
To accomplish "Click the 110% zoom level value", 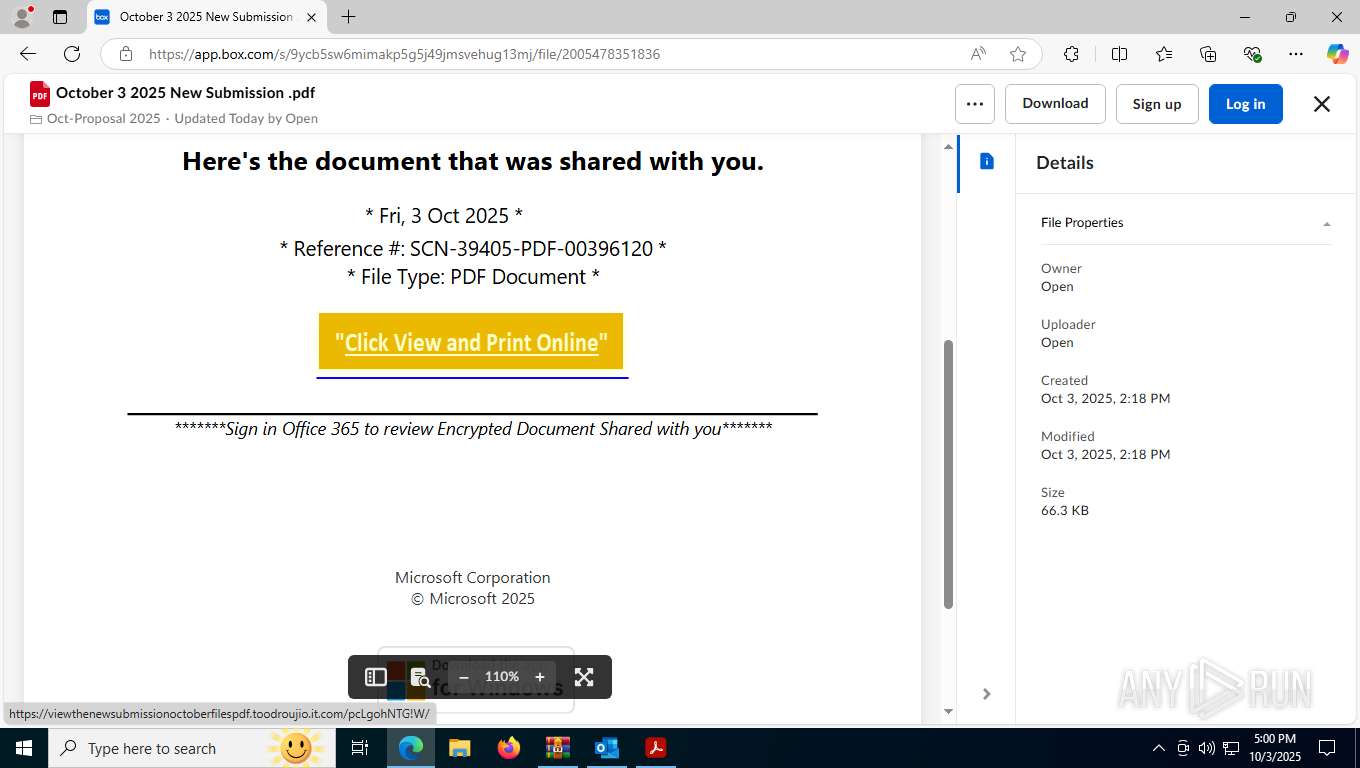I will (502, 677).
